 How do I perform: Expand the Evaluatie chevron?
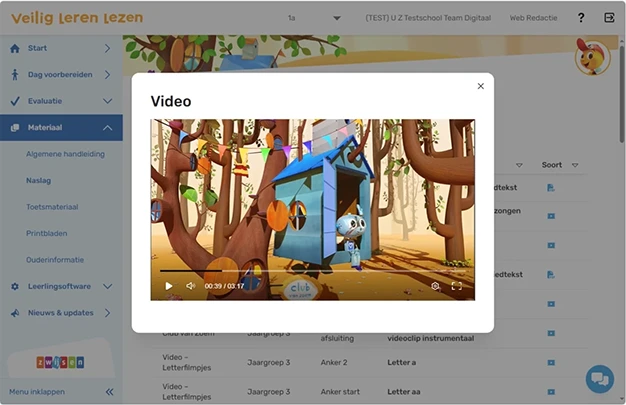pos(107,101)
